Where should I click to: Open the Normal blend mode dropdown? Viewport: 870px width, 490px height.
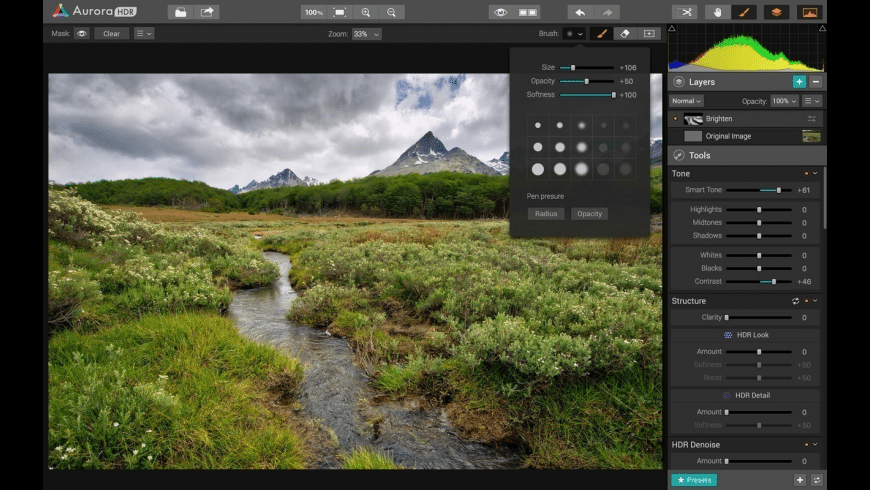point(687,101)
